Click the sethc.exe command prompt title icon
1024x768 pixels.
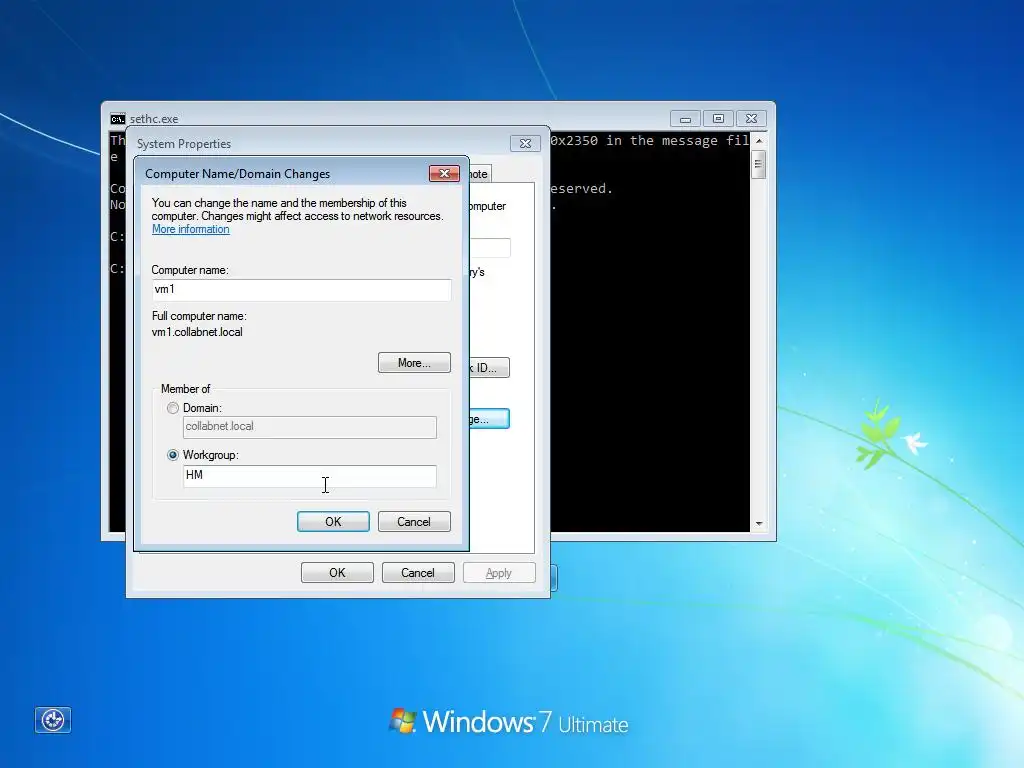(x=118, y=119)
